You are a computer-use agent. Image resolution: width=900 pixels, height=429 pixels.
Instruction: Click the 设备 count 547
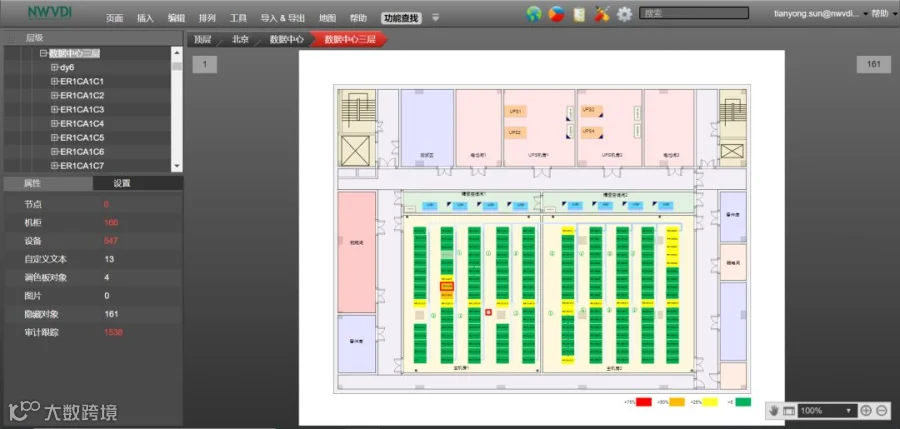click(111, 241)
